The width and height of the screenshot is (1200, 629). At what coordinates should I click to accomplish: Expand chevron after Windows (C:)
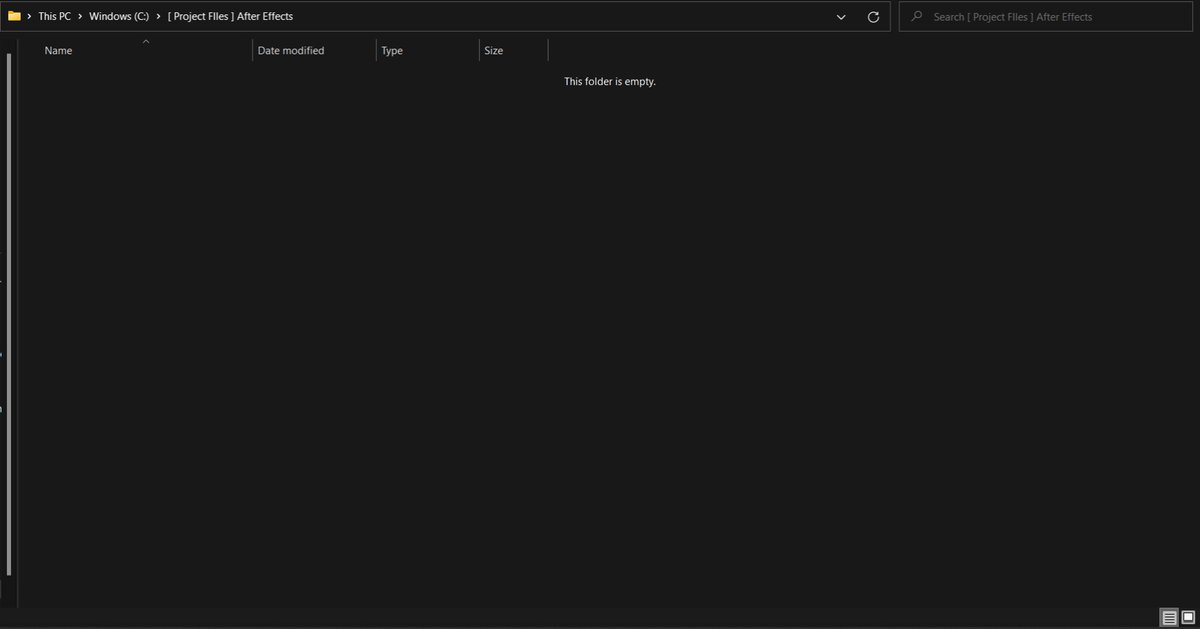tap(158, 16)
